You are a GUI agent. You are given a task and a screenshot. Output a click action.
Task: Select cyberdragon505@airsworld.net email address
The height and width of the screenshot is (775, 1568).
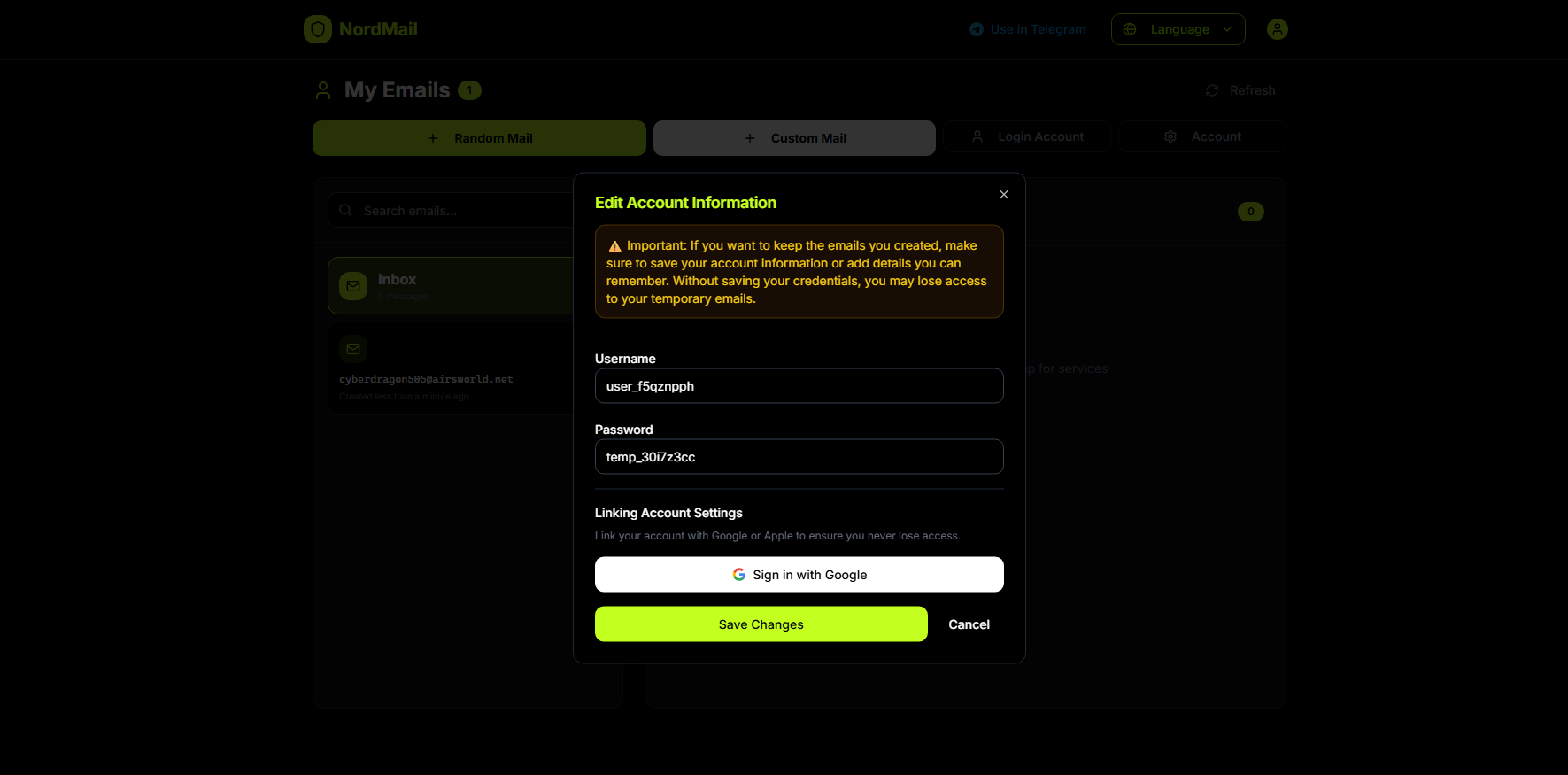click(x=426, y=379)
